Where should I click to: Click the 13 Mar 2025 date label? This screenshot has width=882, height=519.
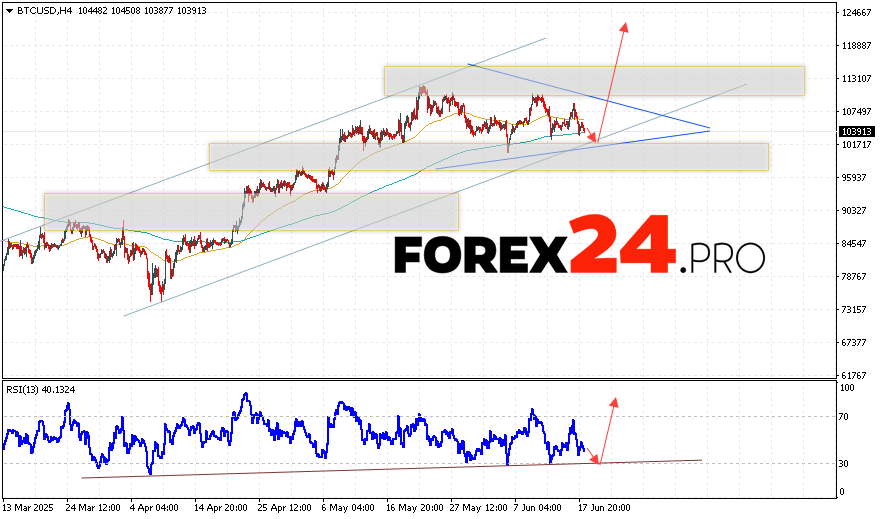pyautogui.click(x=27, y=509)
